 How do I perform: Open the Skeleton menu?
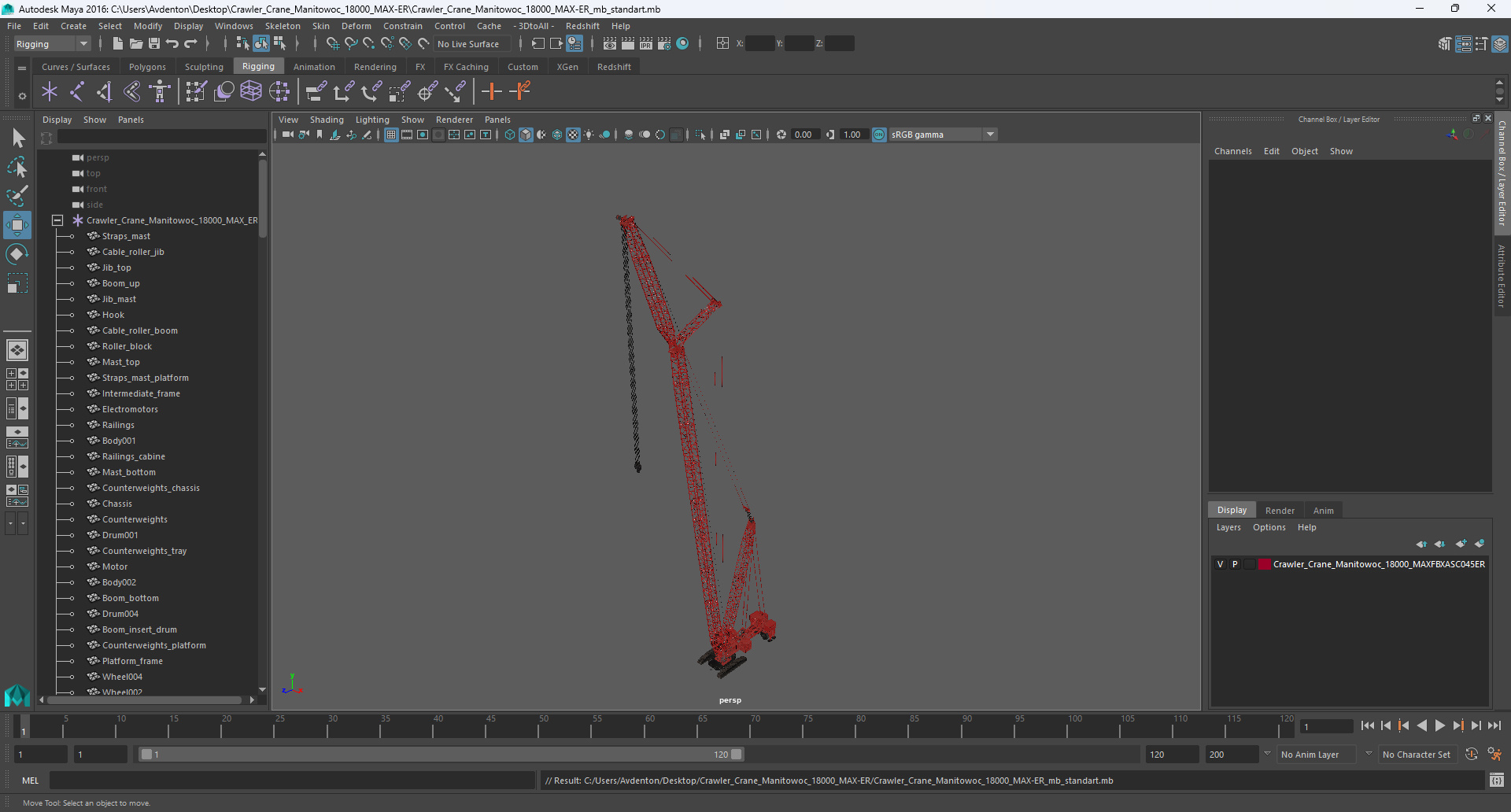[x=283, y=26]
